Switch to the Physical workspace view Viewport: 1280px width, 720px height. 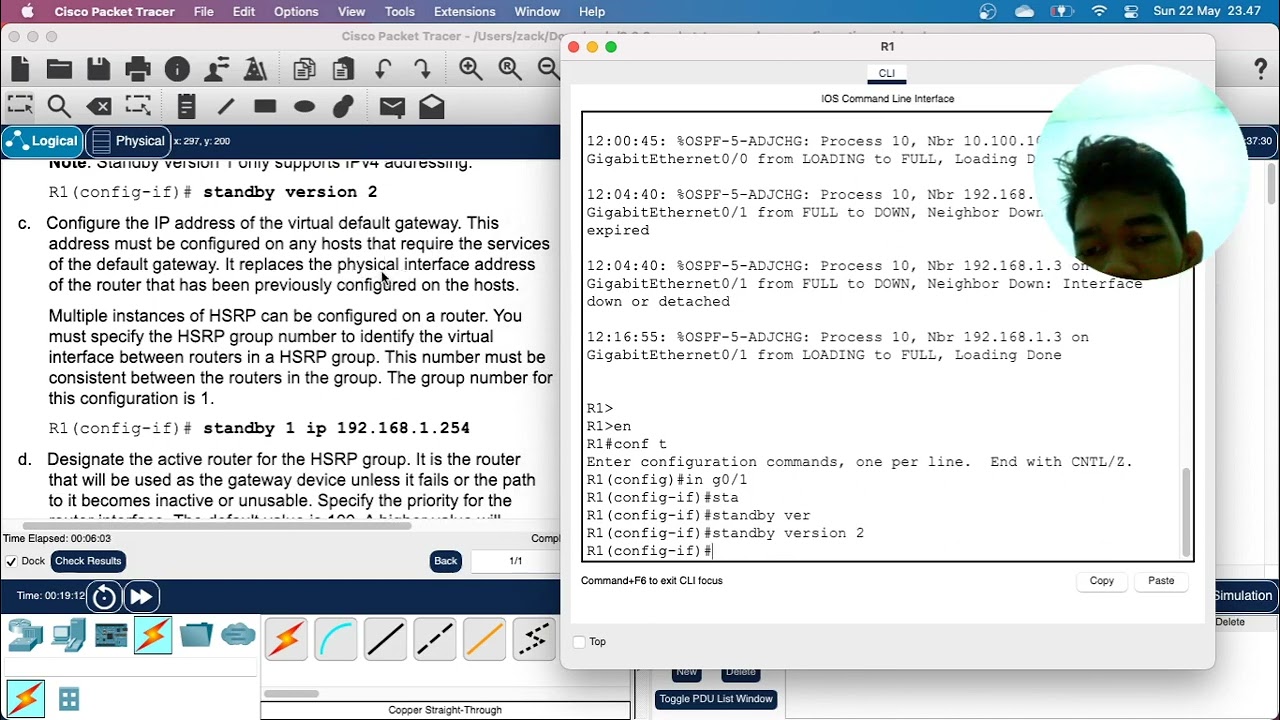[x=128, y=141]
